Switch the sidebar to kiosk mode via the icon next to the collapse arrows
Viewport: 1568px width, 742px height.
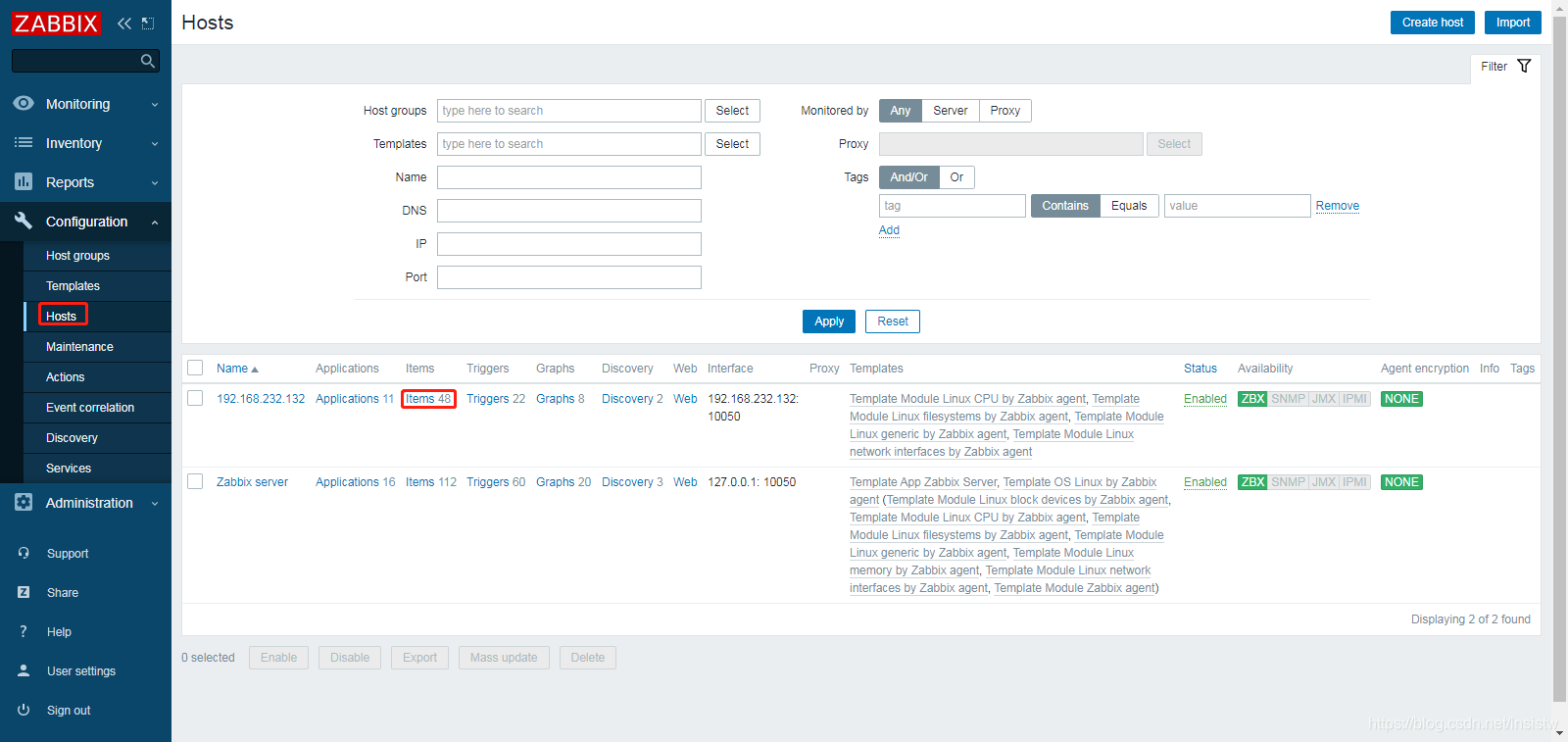click(x=148, y=23)
